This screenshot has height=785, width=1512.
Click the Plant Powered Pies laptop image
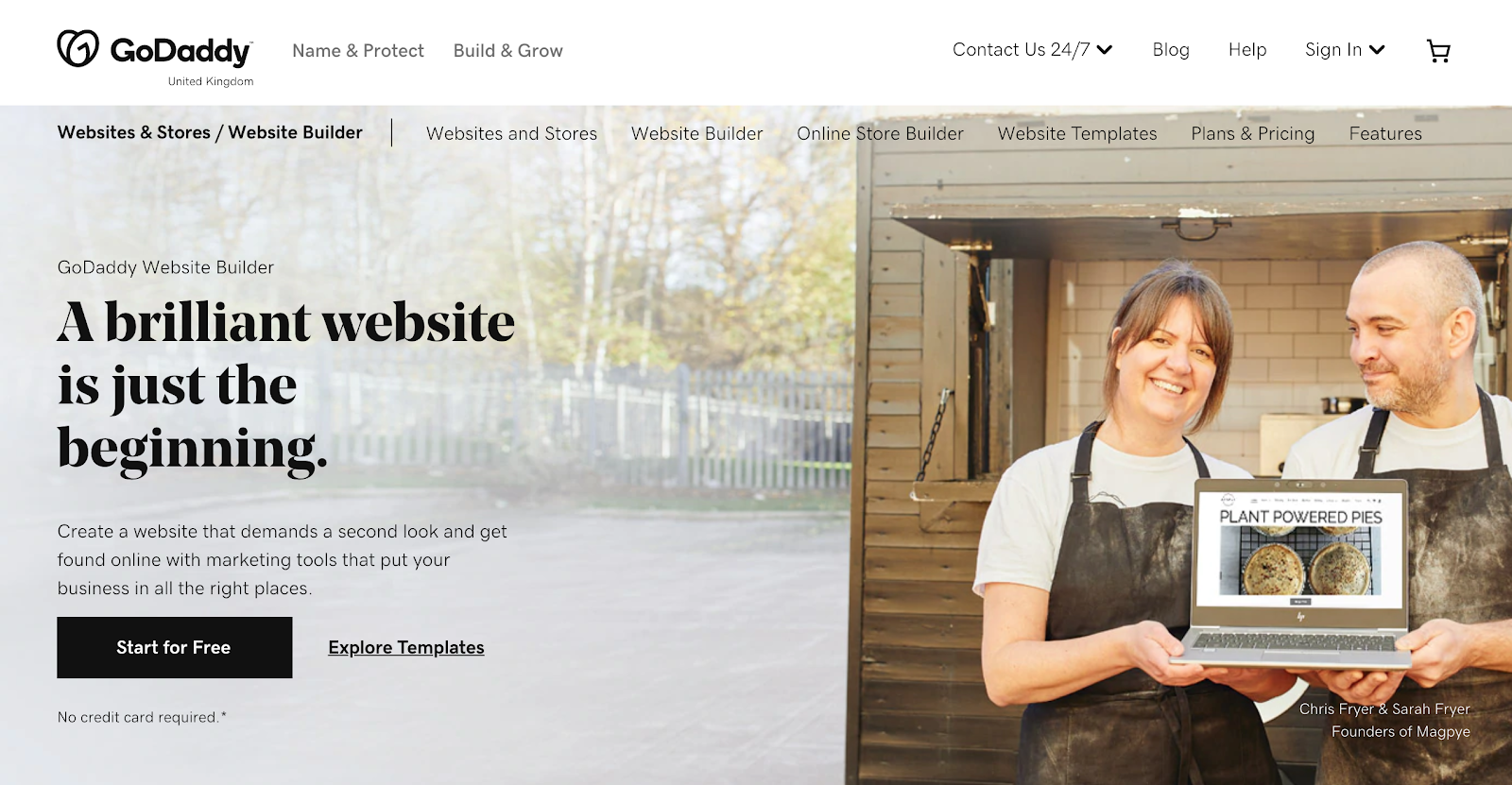[x=1299, y=572]
